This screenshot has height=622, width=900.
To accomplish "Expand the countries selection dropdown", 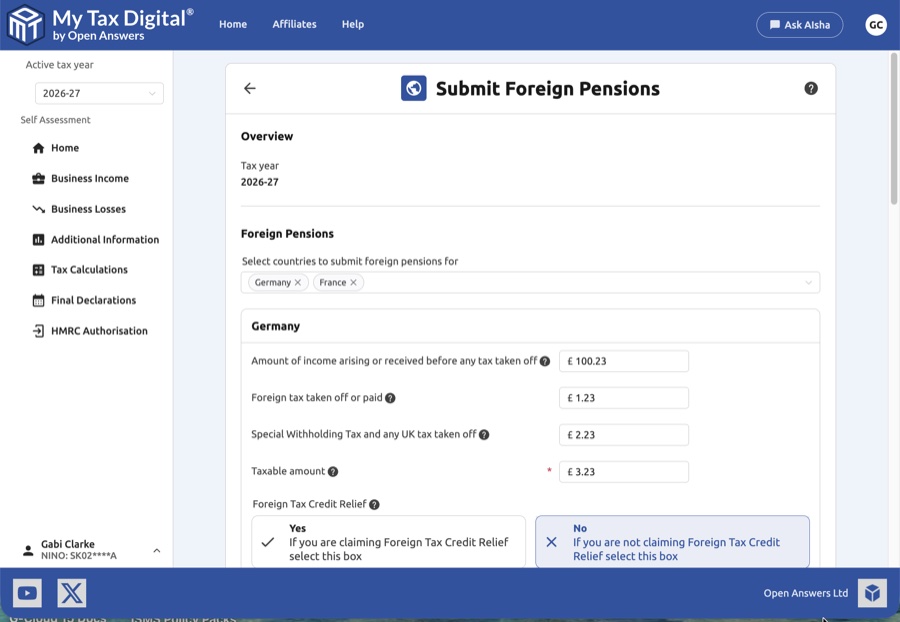I will click(x=808, y=282).
